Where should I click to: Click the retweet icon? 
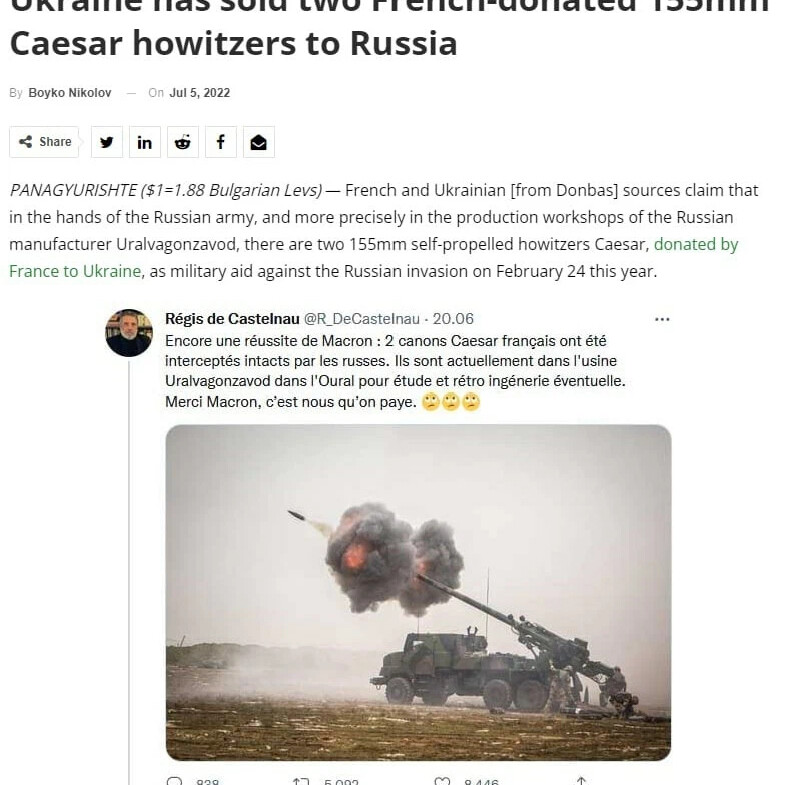301,781
